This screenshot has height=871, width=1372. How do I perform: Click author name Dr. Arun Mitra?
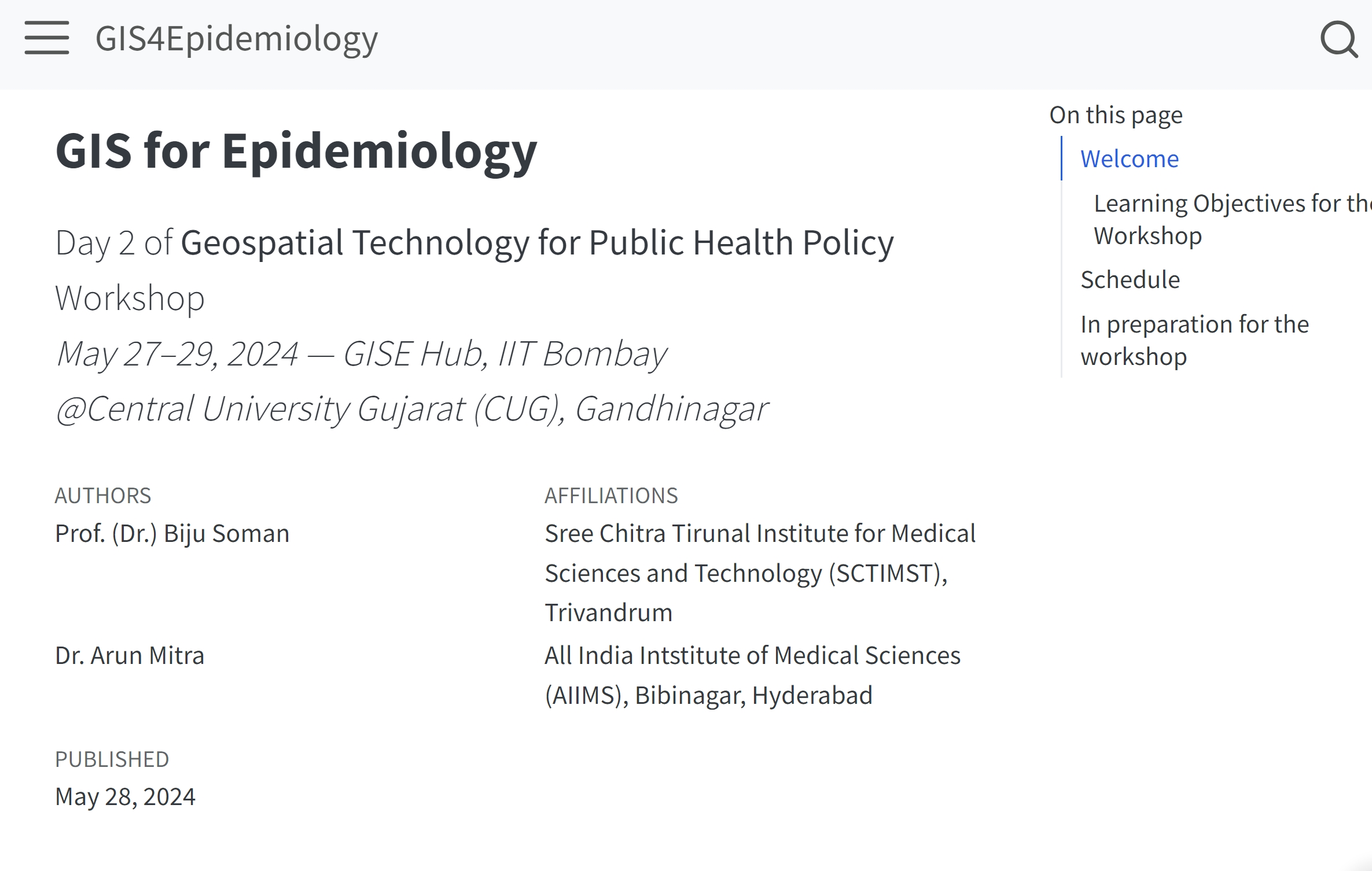coord(130,655)
